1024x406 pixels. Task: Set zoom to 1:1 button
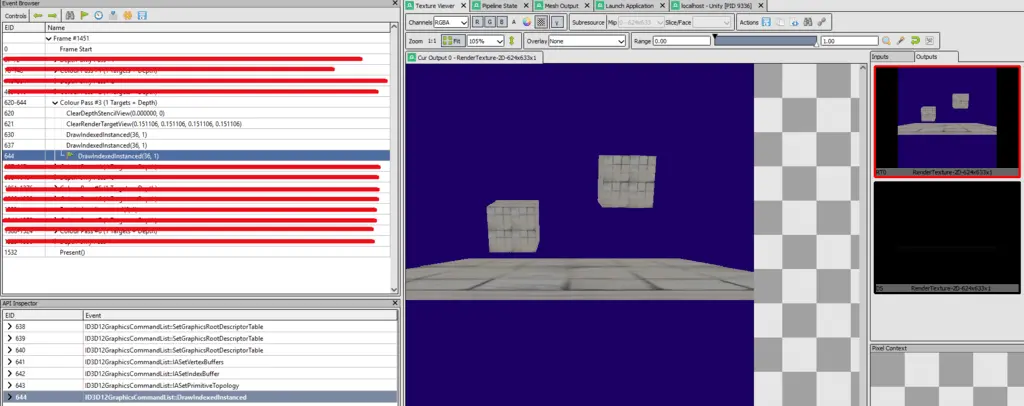431,41
